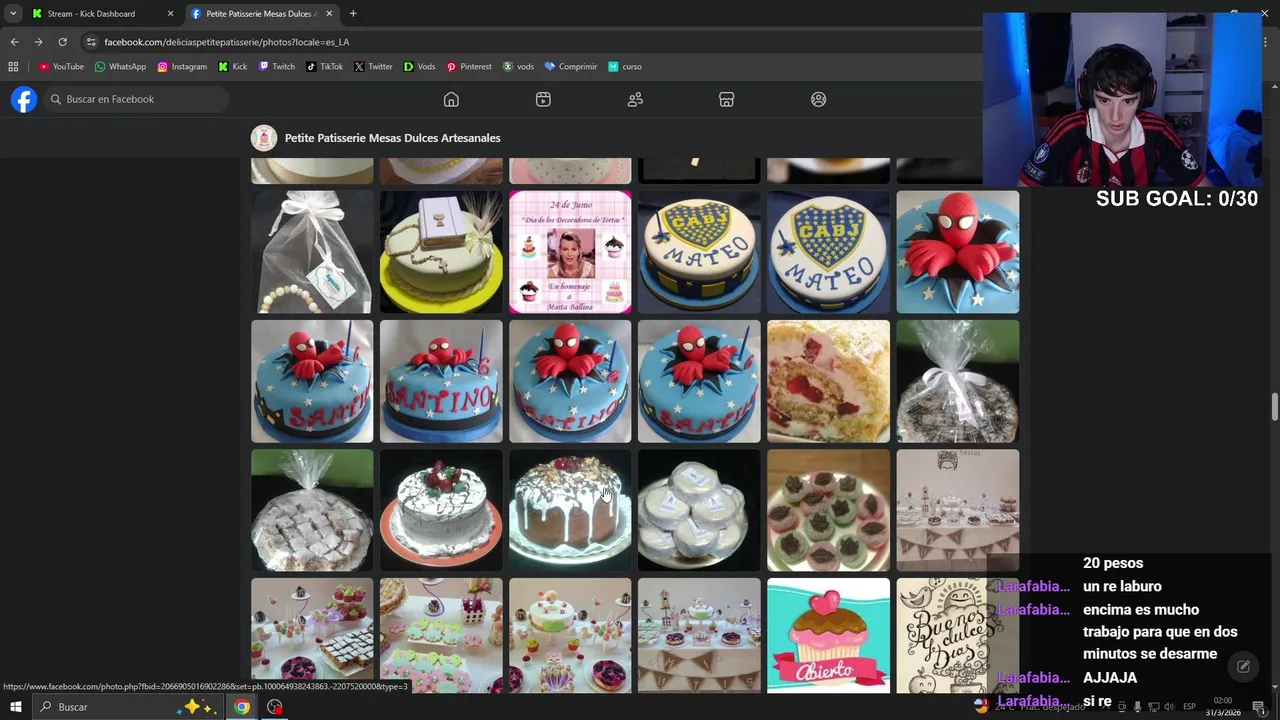
Task: Open the TikTok bookmark
Action: [x=324, y=67]
